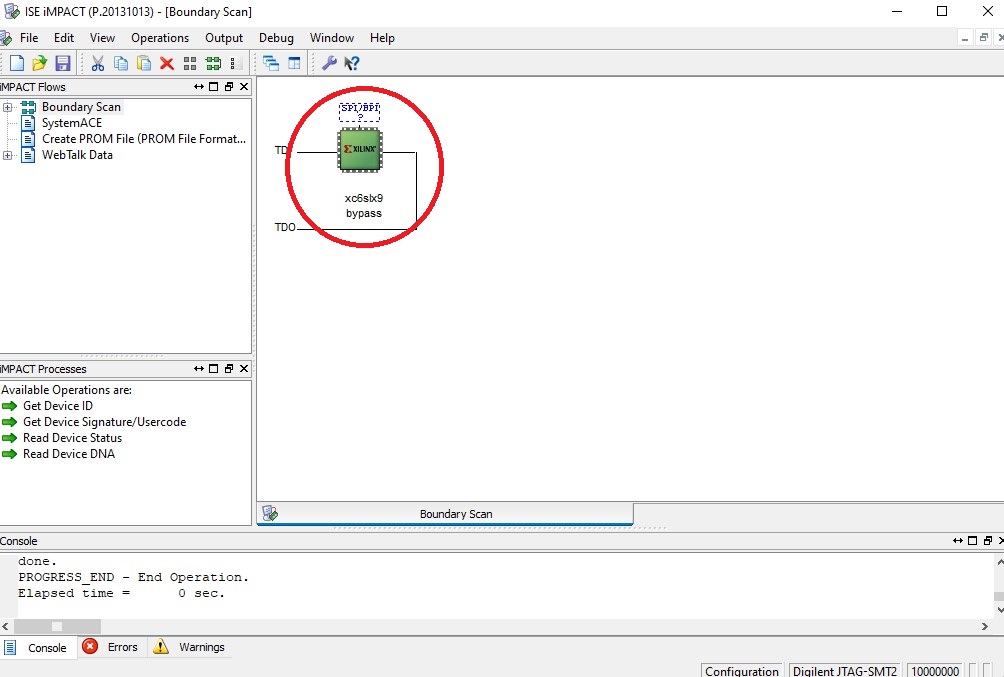Select Create PROM File flow item
The width and height of the screenshot is (1004, 677).
pyautogui.click(x=143, y=139)
